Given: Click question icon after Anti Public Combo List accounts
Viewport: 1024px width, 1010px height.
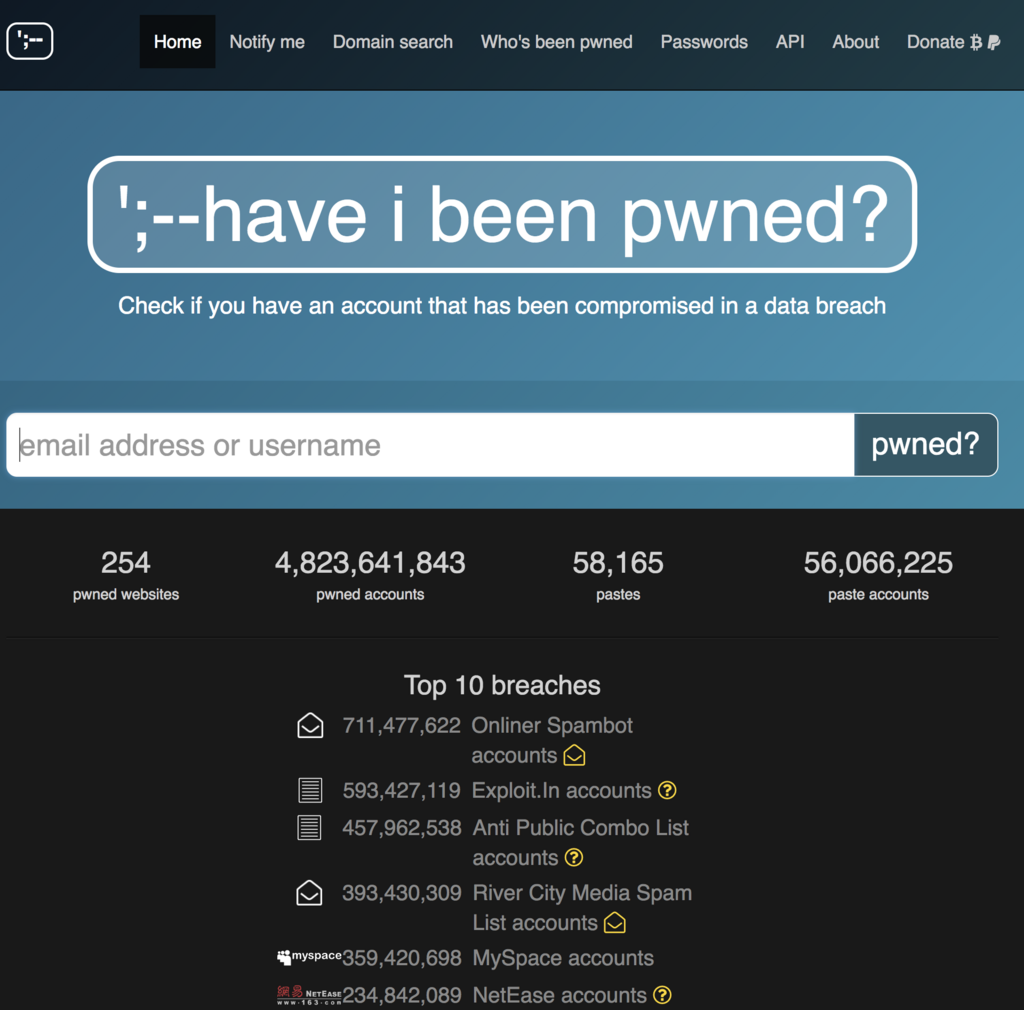Looking at the screenshot, I should pos(573,857).
